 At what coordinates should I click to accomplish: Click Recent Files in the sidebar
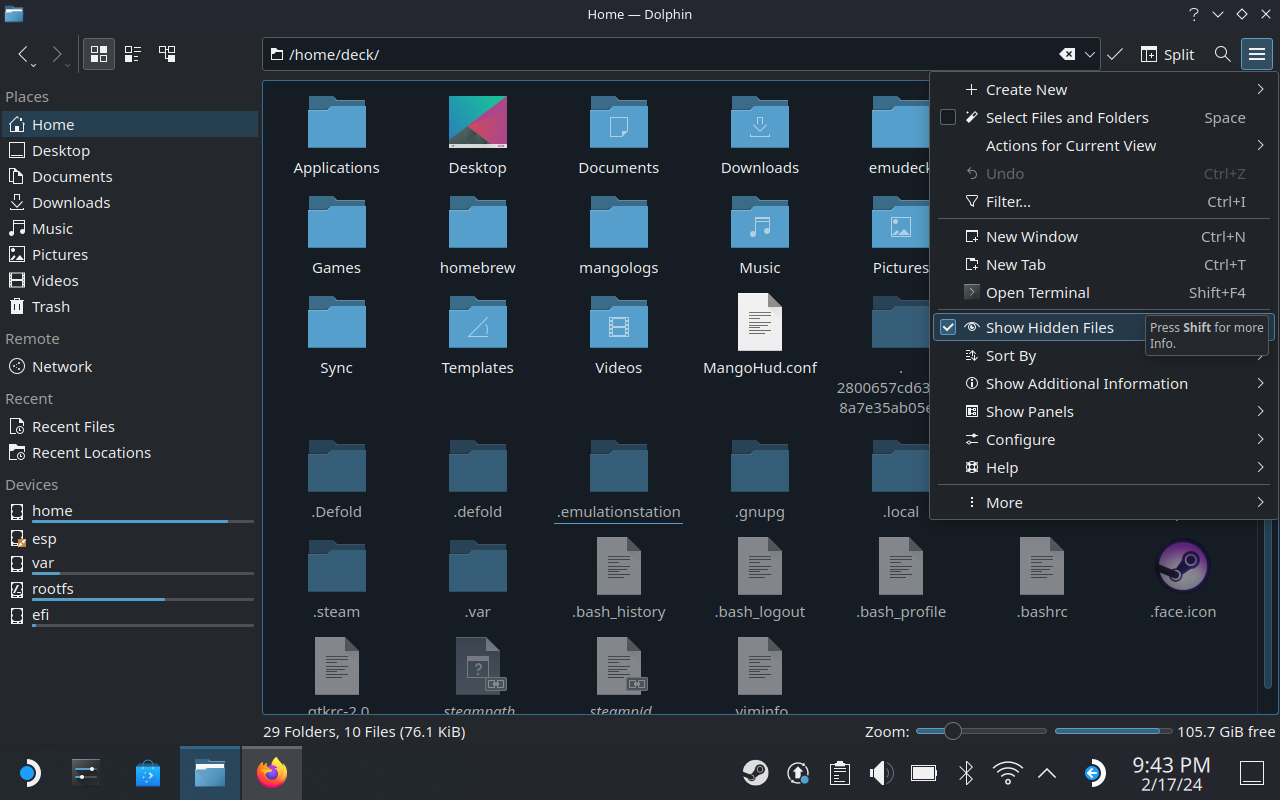coord(74,426)
